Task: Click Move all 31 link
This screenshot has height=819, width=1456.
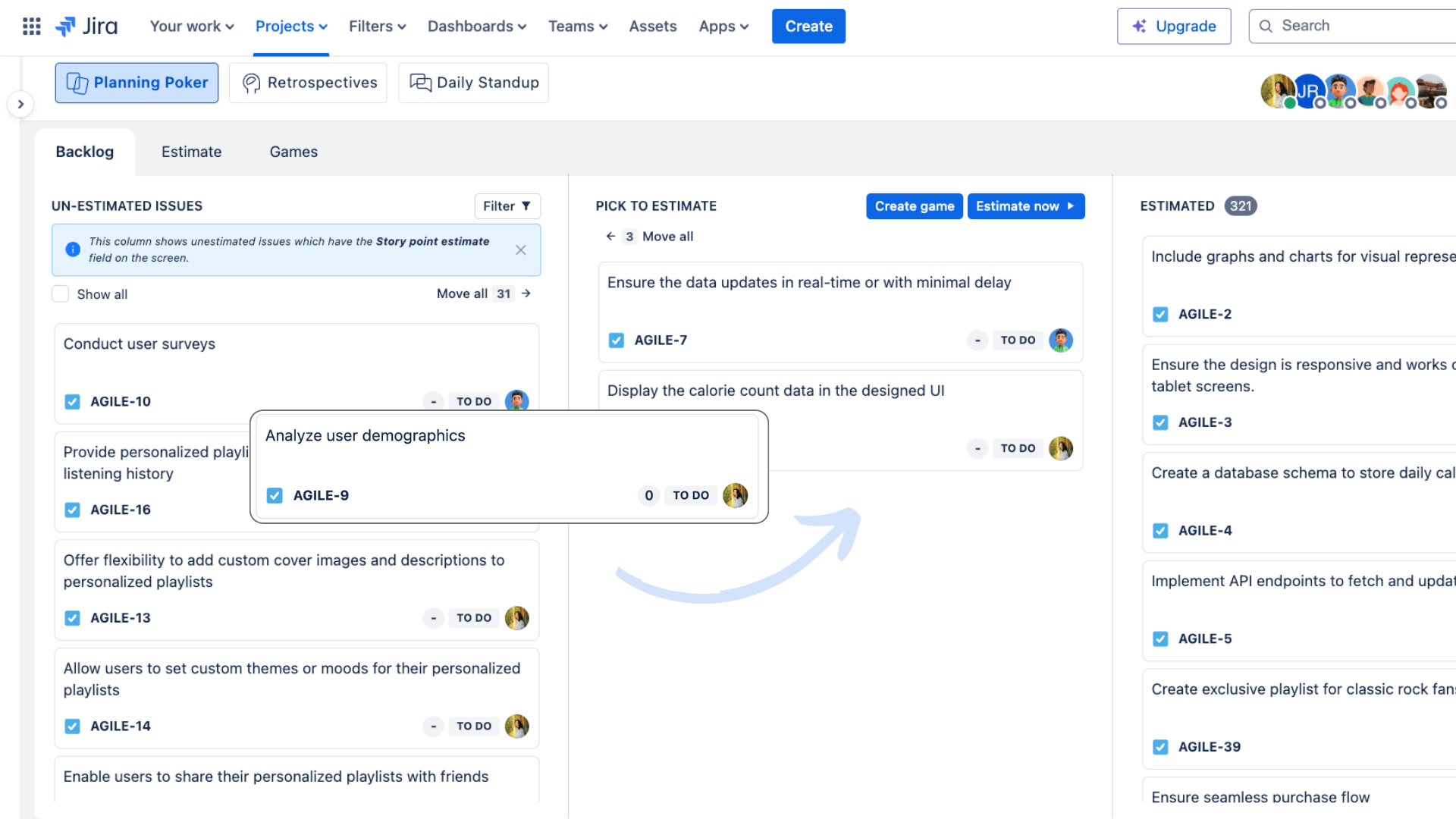Action: pos(482,293)
